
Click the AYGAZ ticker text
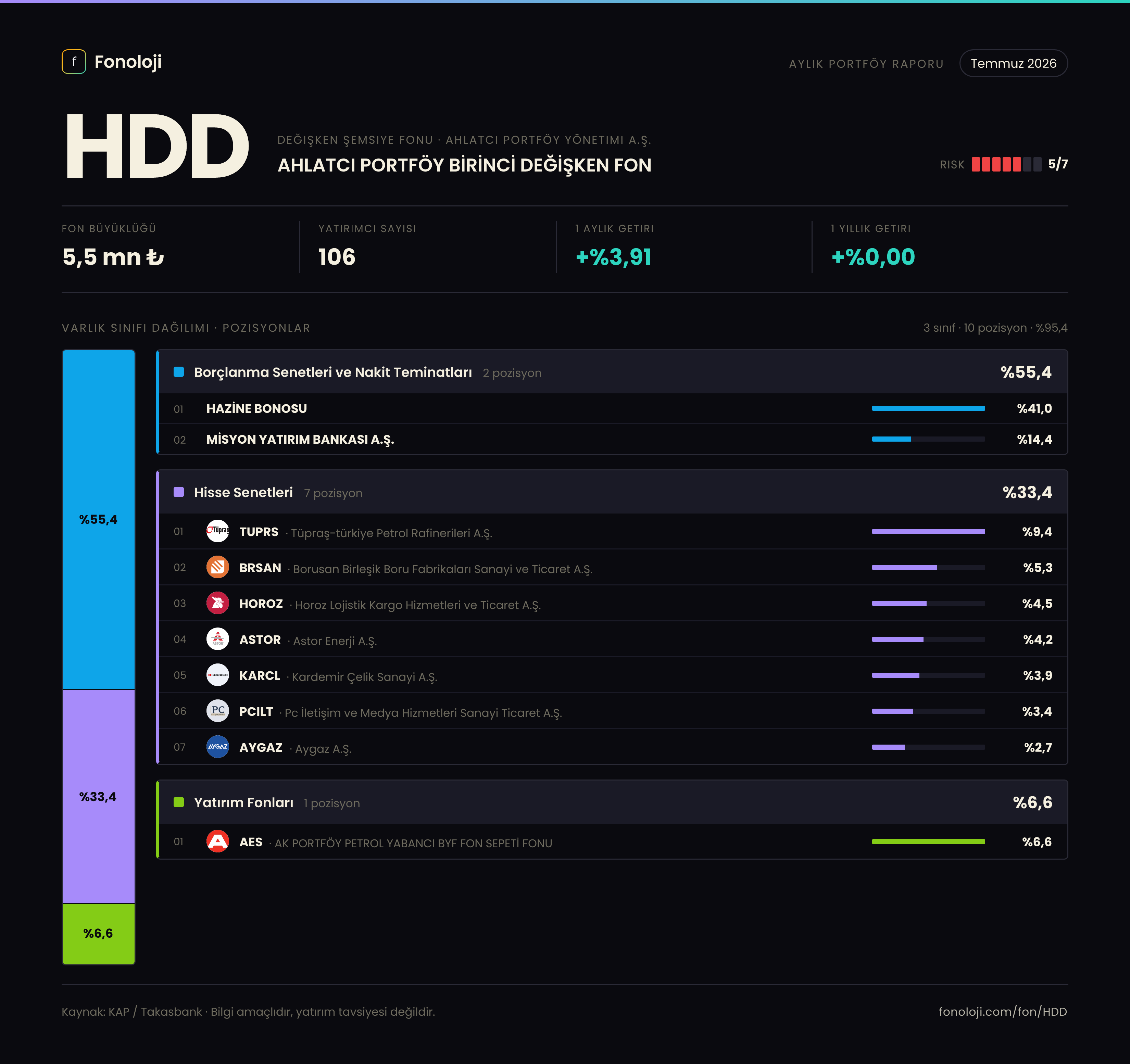tap(261, 747)
